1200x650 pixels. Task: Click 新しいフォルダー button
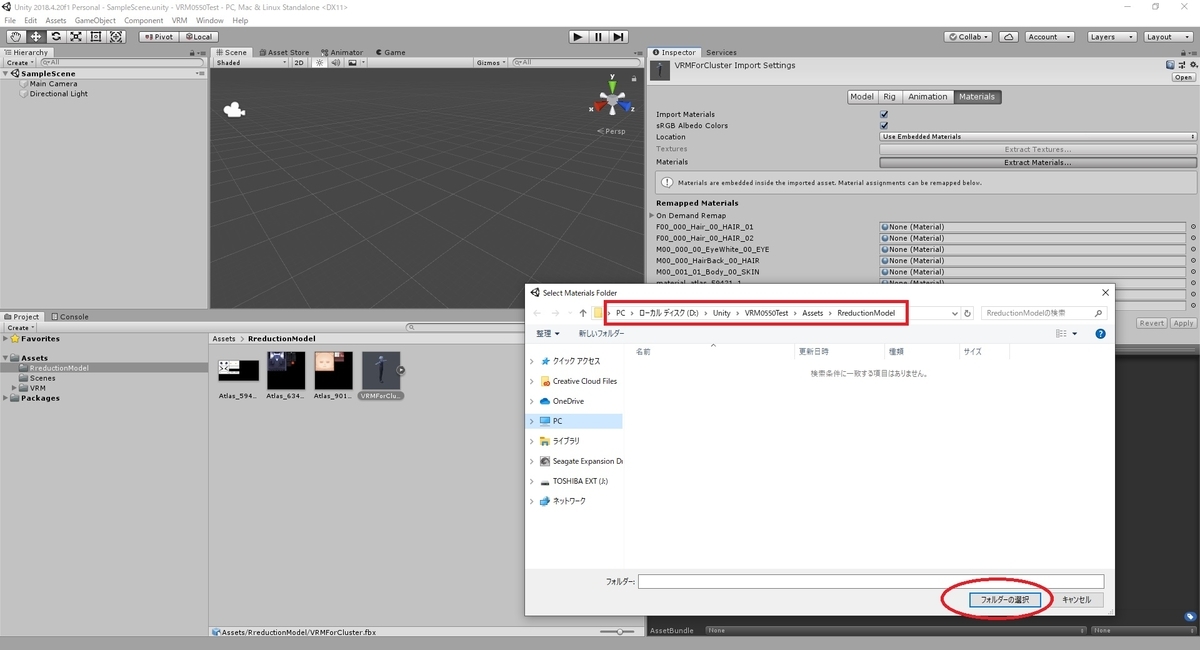[x=601, y=333]
